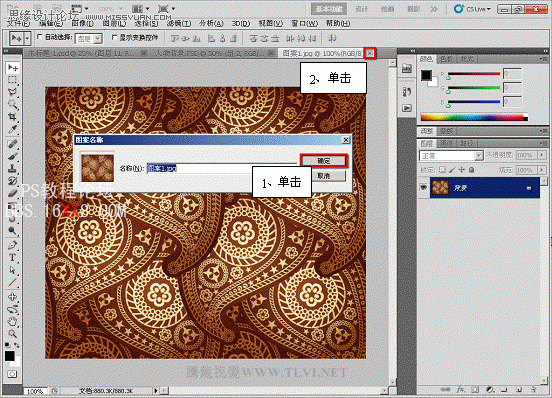552x398 pixels.
Task: Open the 图像(I) menu
Action: click(x=83, y=23)
